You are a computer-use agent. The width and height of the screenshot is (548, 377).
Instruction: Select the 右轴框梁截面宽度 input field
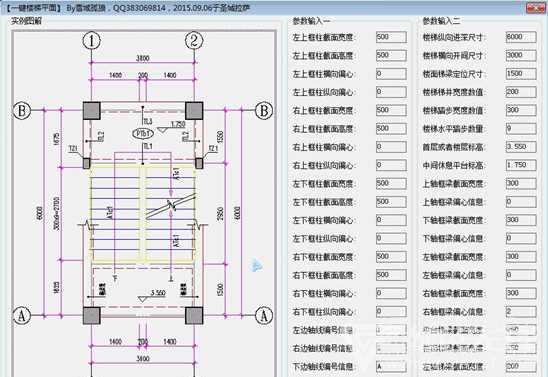pyautogui.click(x=521, y=293)
